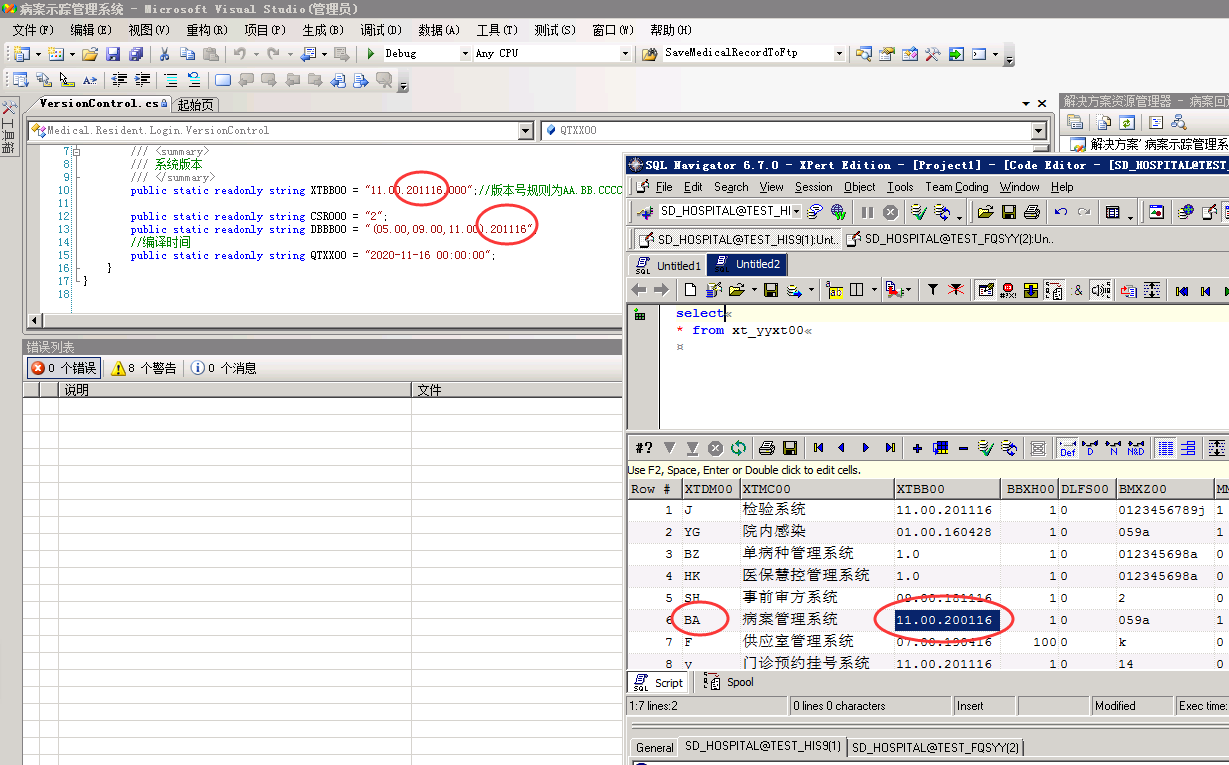Open the Tools menu in SQL Navigator
The image size is (1229, 765).
tap(900, 187)
